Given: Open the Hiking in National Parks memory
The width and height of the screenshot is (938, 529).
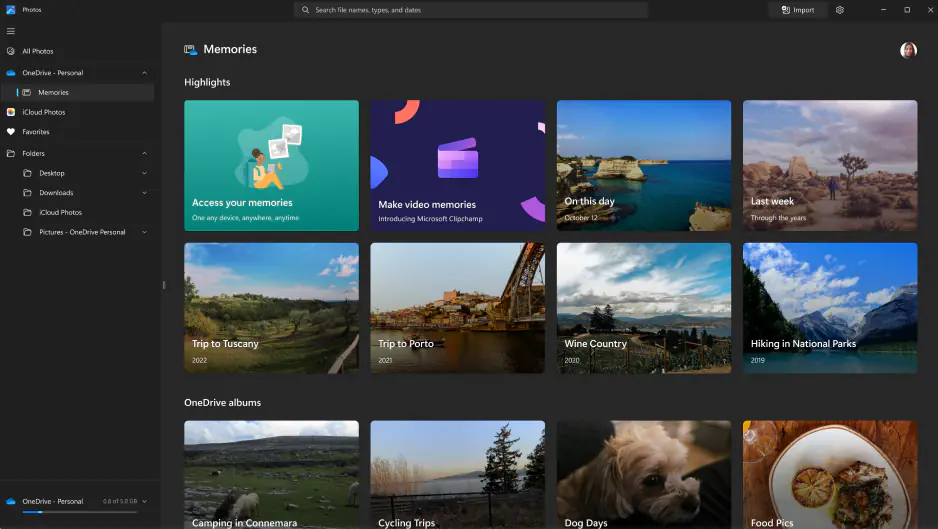Looking at the screenshot, I should (830, 308).
